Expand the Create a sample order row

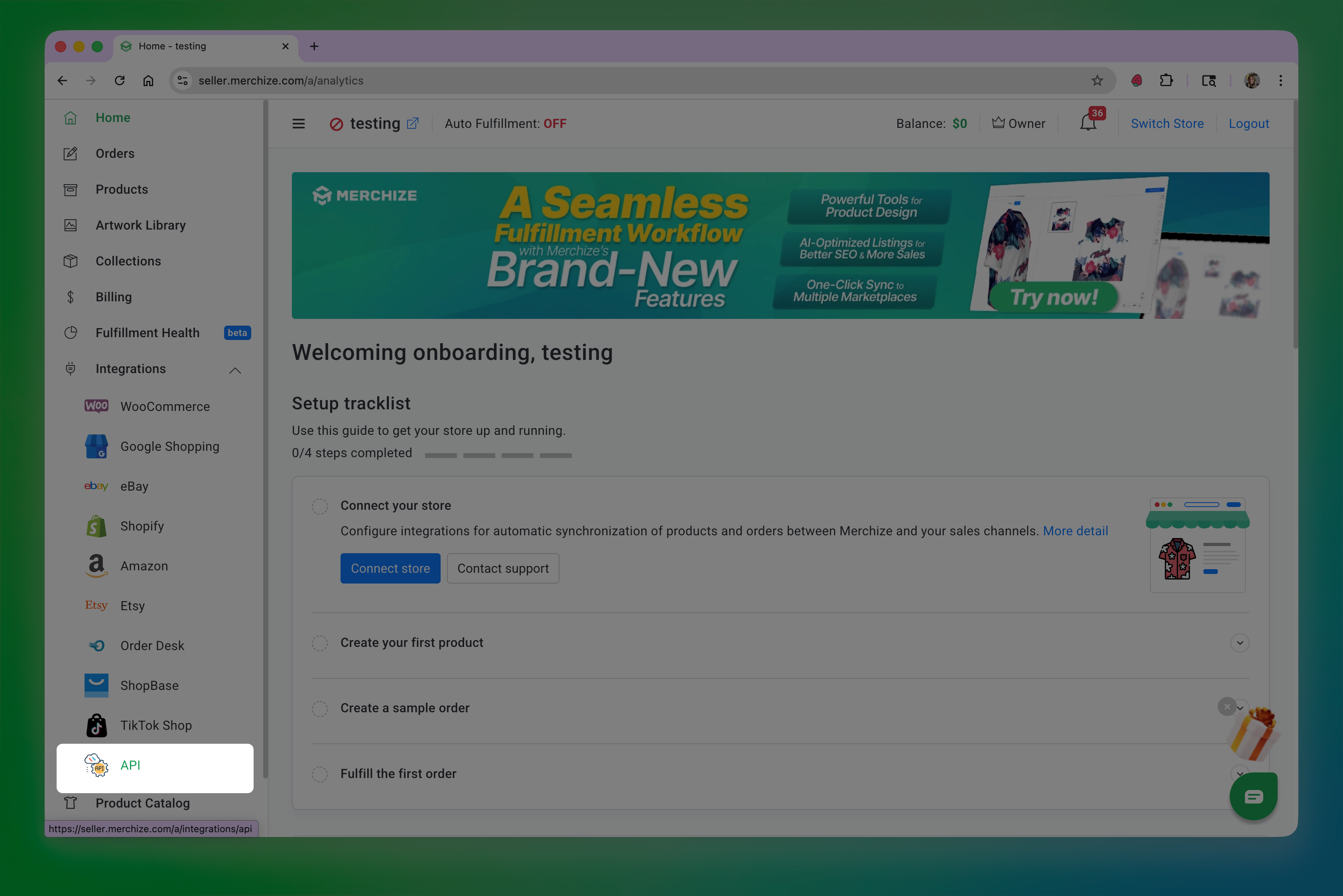click(1242, 709)
